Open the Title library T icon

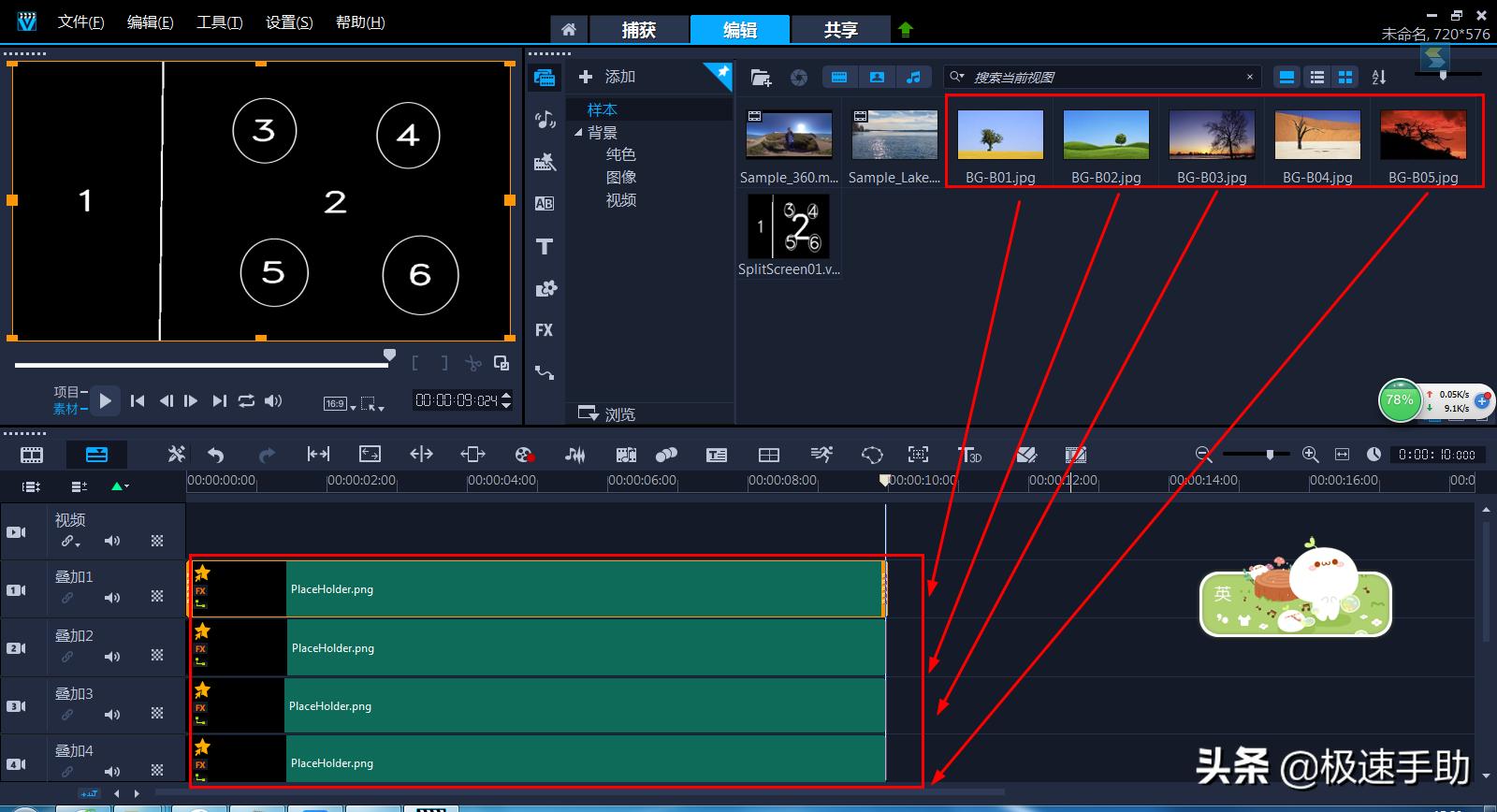point(545,247)
